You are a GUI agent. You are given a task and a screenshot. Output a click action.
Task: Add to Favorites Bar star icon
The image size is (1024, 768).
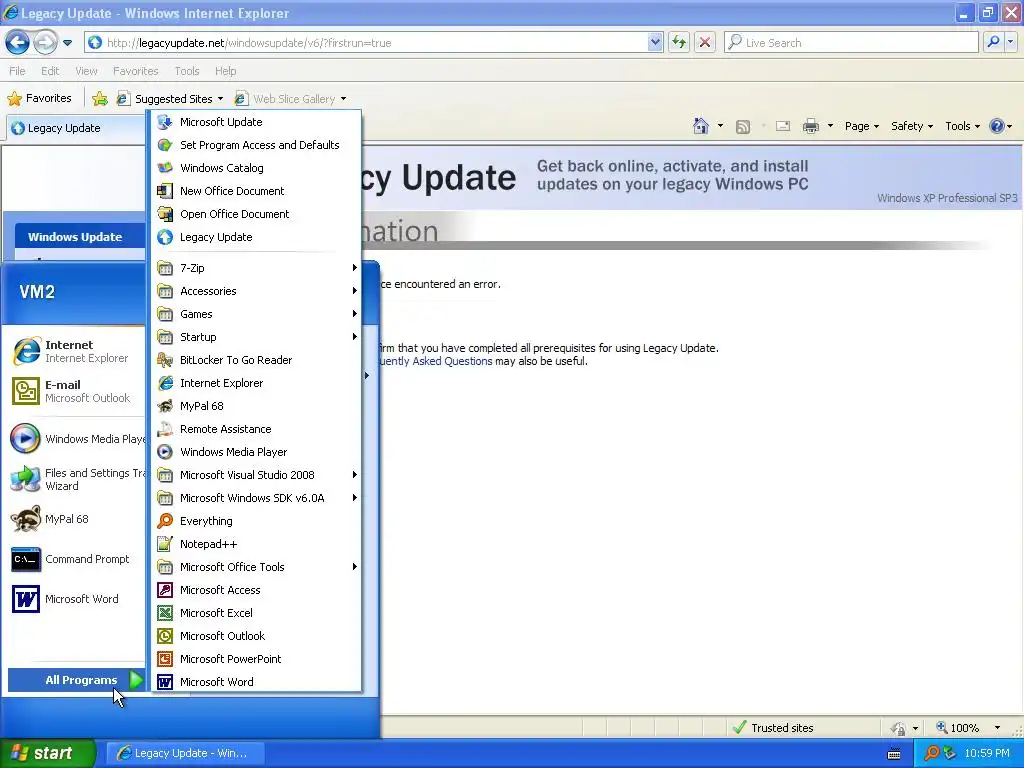(100, 99)
